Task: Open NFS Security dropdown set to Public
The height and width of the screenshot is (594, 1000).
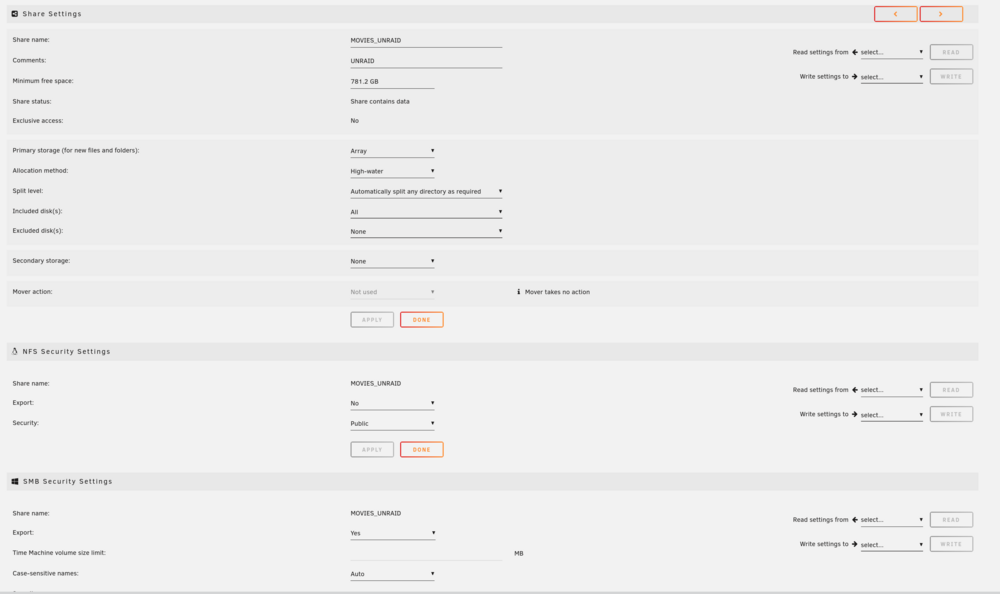Action: 392,424
